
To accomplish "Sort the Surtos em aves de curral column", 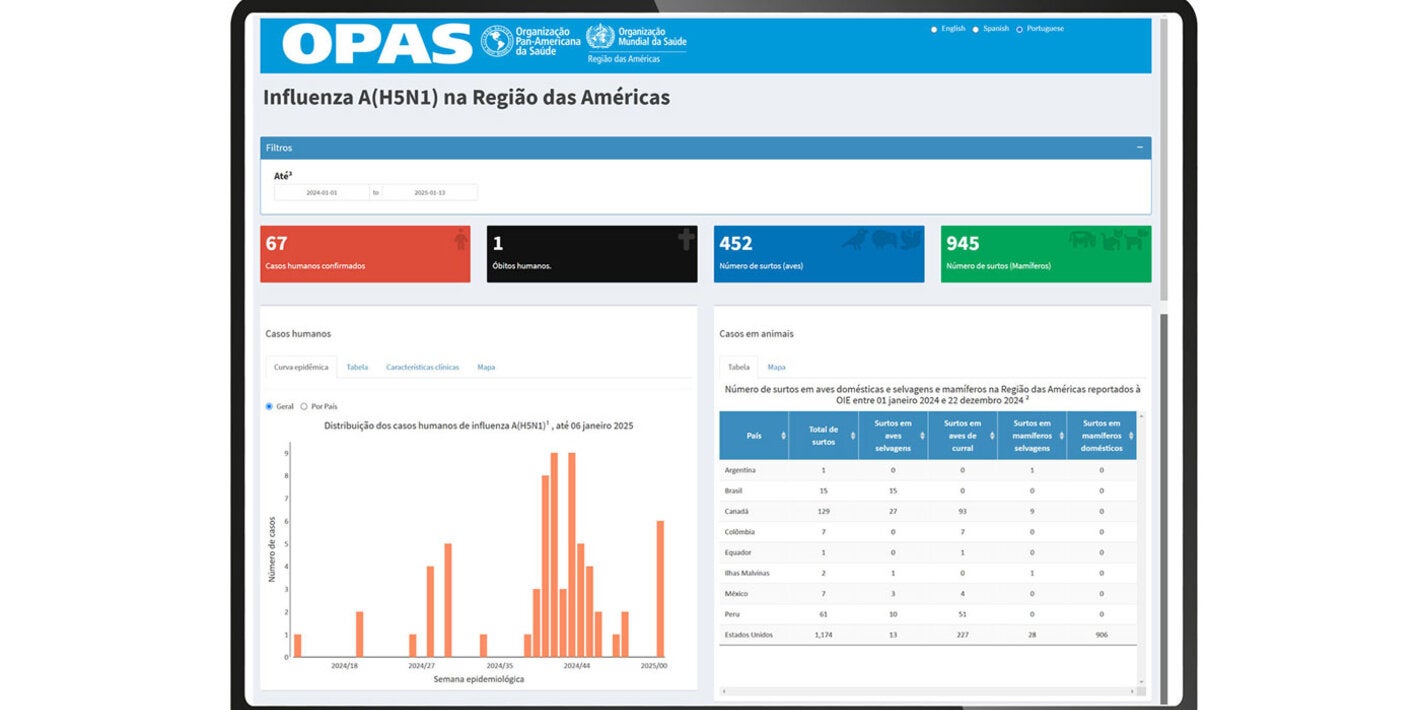I will (992, 435).
